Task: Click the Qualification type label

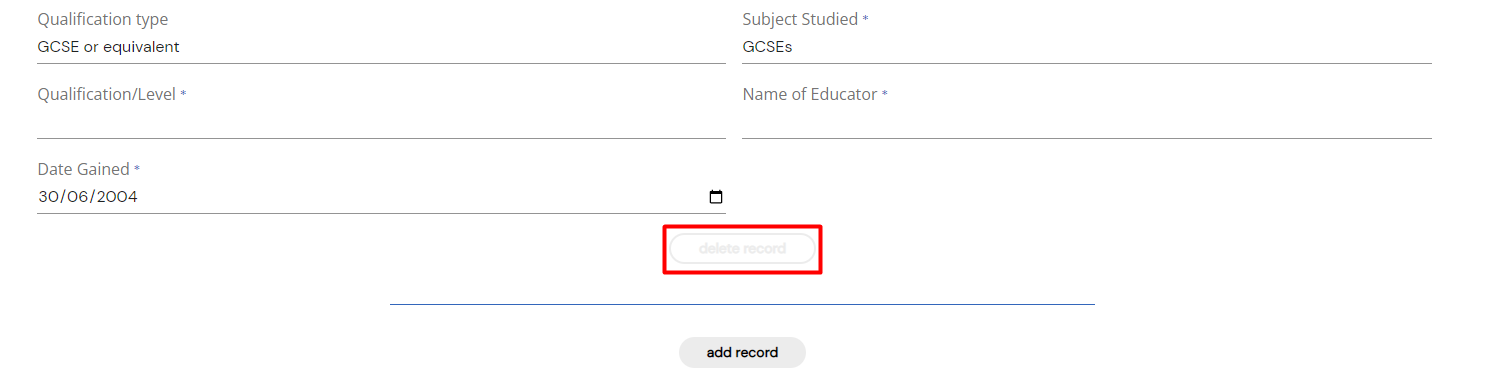Action: (103, 20)
